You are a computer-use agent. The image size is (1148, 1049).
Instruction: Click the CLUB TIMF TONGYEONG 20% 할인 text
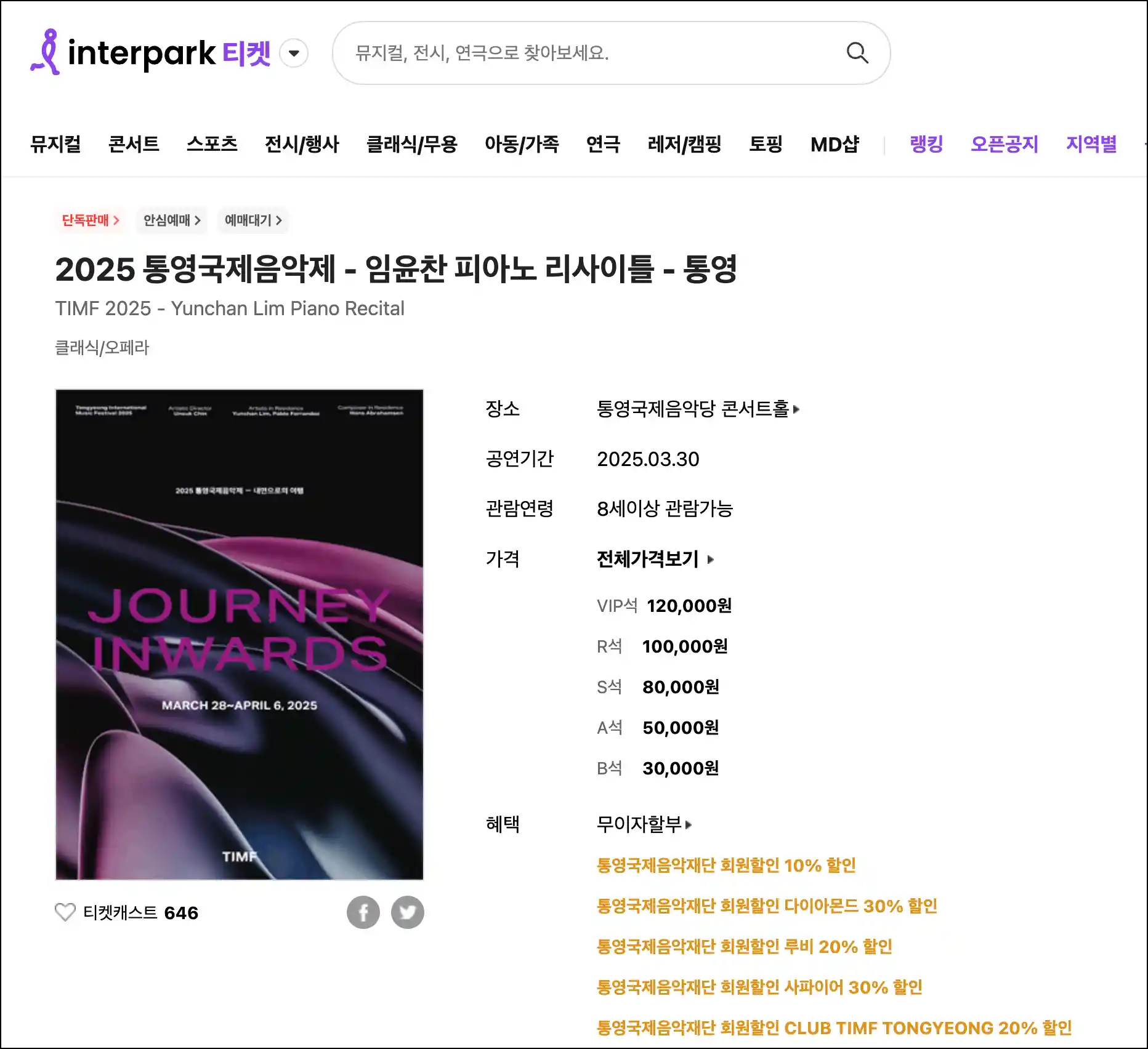tap(835, 1028)
